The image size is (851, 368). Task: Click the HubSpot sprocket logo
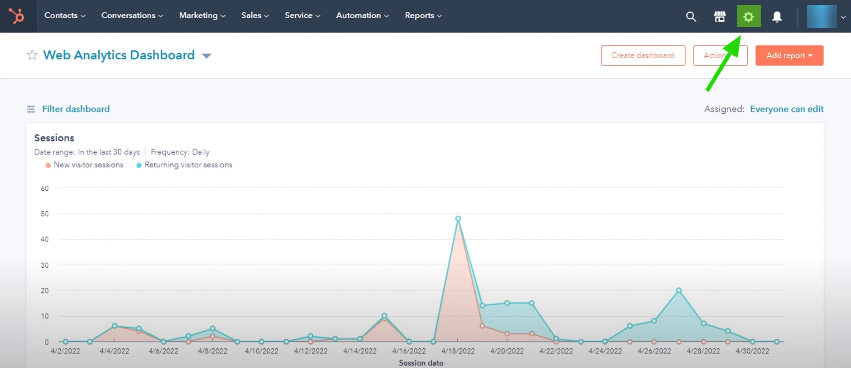pos(18,16)
